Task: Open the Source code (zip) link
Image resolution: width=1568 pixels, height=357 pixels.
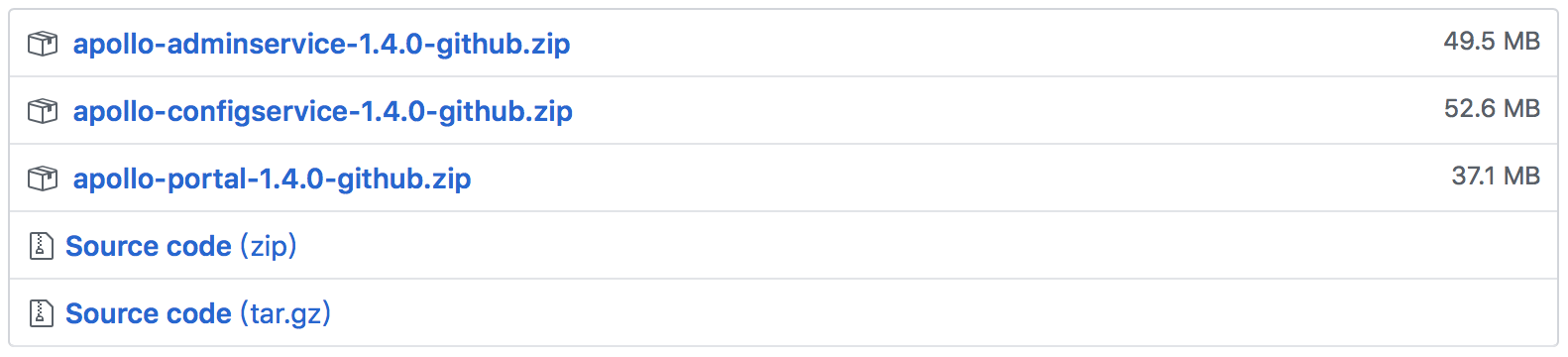Action: tap(181, 246)
